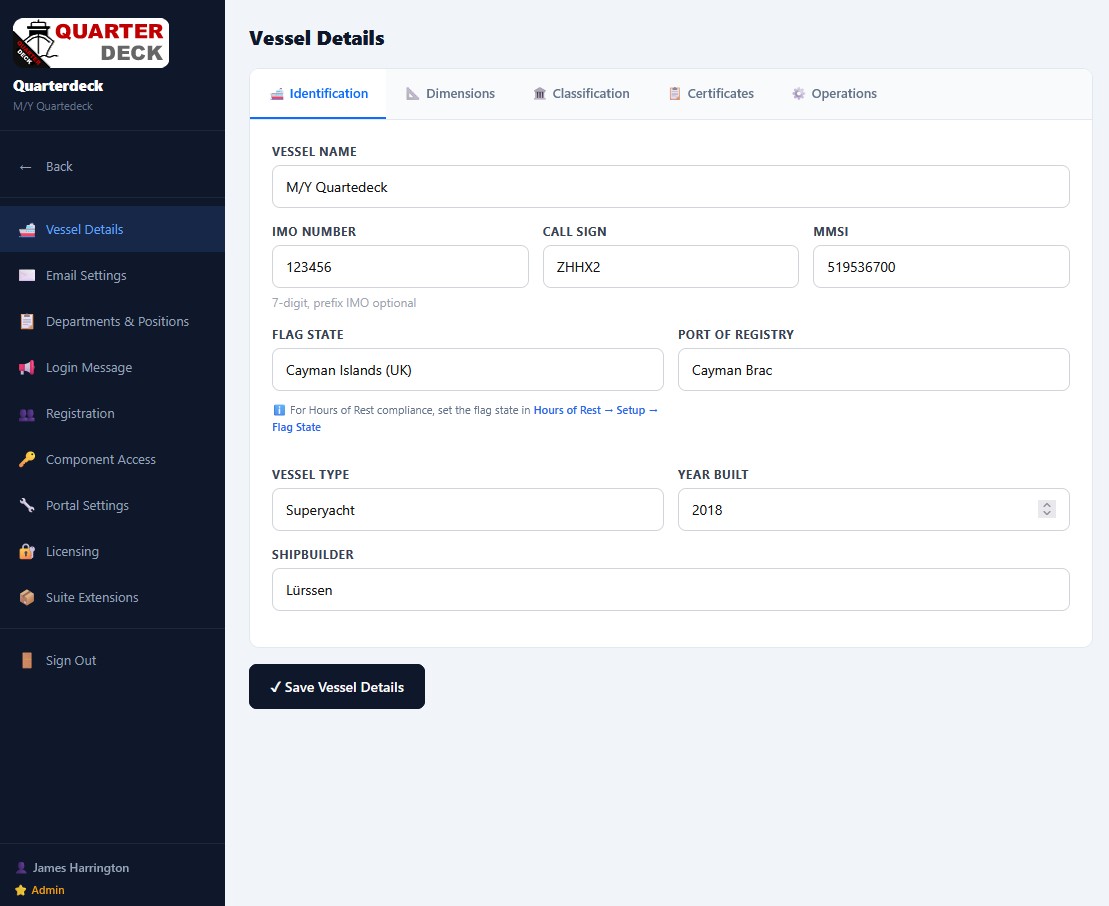
Task: Click the door icon beside Sign Out
Action: click(27, 661)
